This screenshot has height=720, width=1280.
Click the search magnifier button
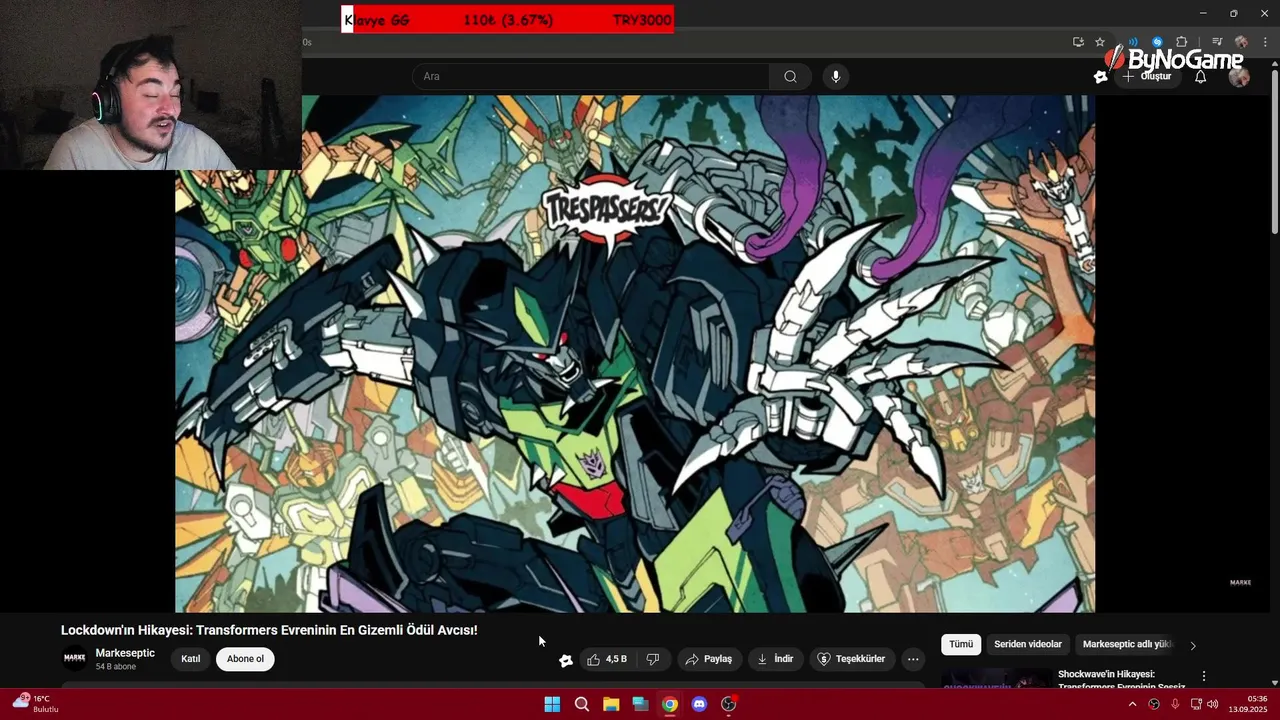coord(790,77)
